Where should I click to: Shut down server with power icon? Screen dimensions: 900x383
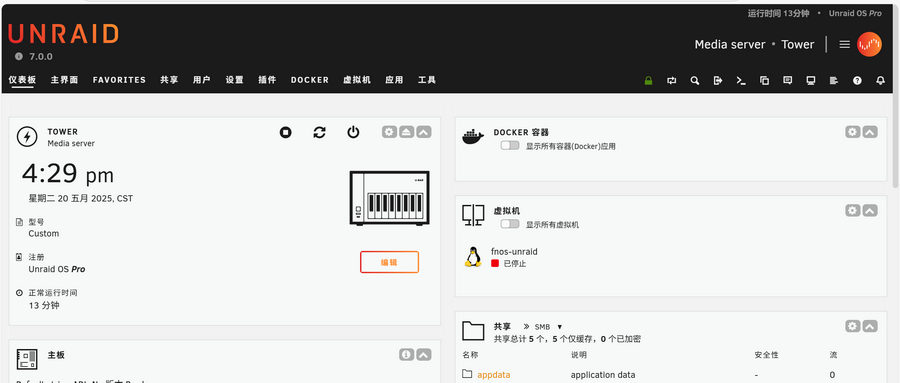pos(353,133)
